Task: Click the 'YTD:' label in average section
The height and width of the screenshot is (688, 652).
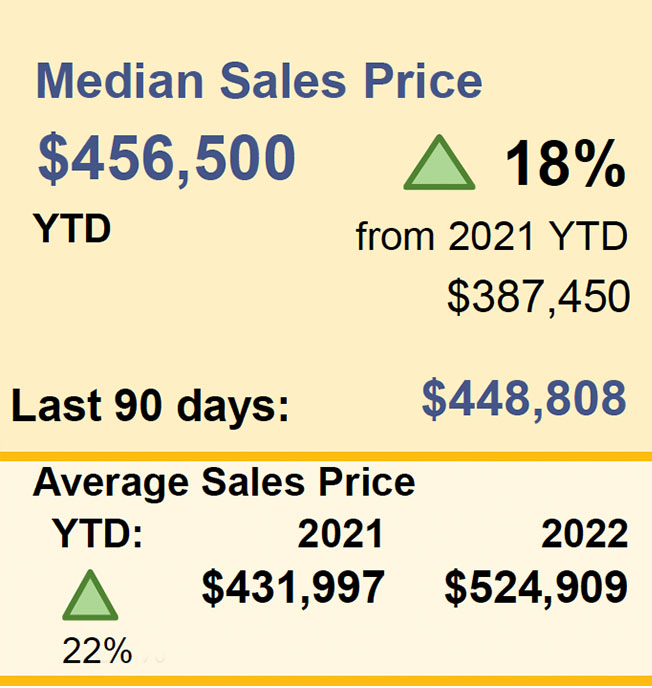Action: point(97,534)
